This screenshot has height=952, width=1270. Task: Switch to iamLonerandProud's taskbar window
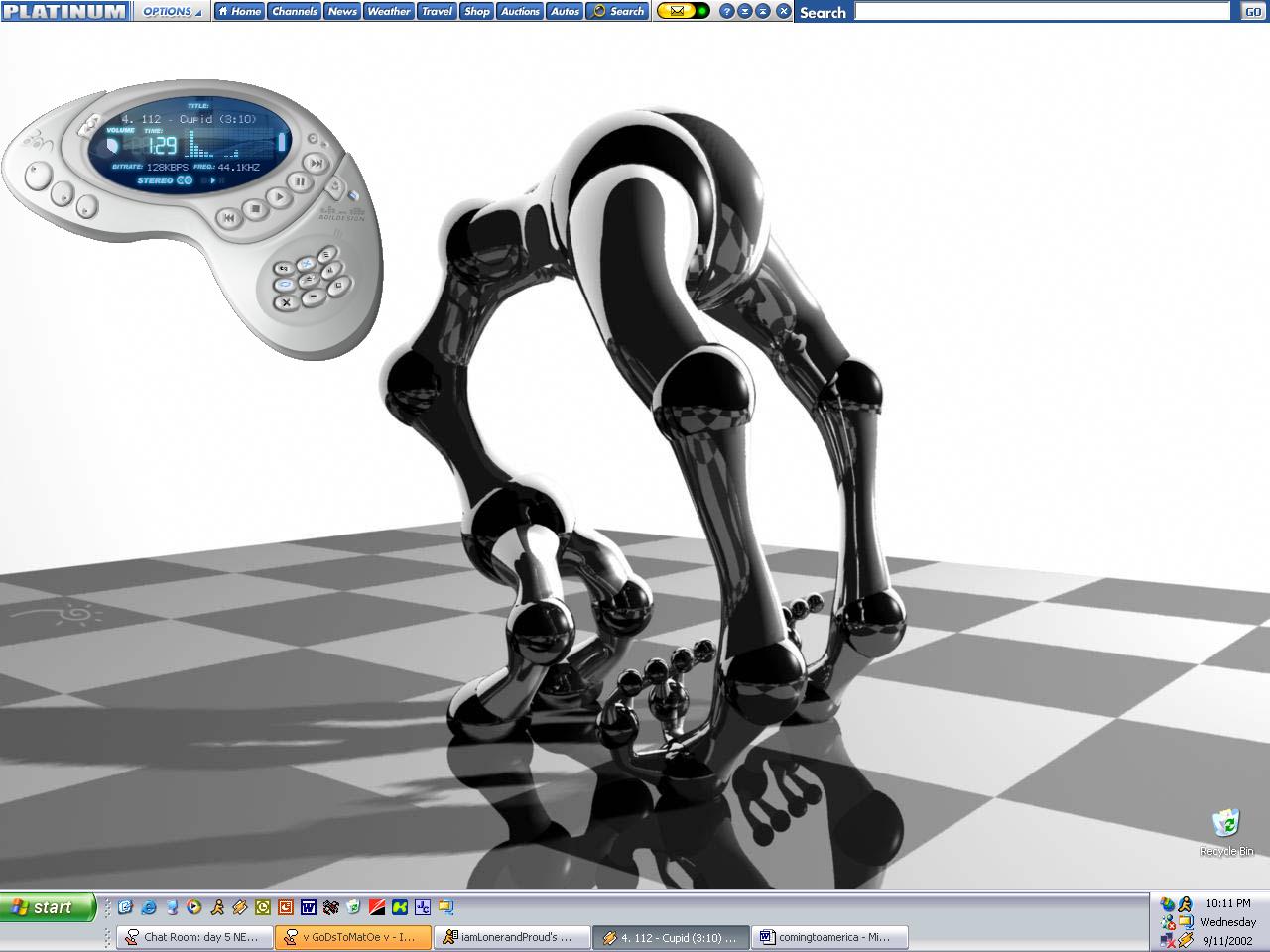(512, 937)
